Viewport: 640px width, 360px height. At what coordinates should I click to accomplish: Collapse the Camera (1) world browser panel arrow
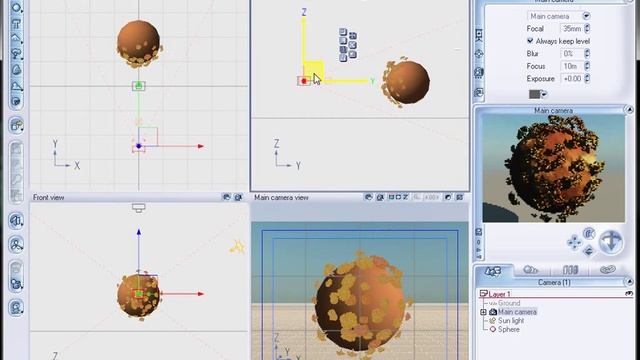[629, 282]
